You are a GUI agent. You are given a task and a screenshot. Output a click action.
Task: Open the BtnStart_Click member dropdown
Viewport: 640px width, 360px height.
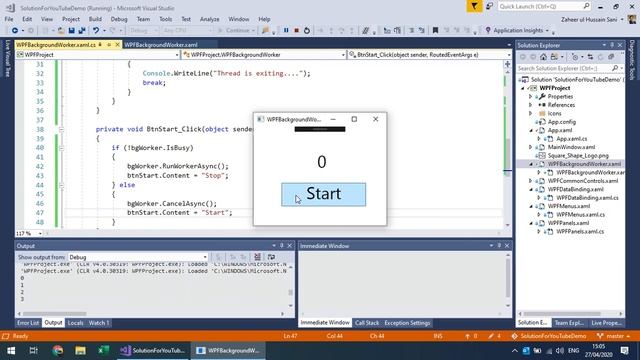(430, 54)
